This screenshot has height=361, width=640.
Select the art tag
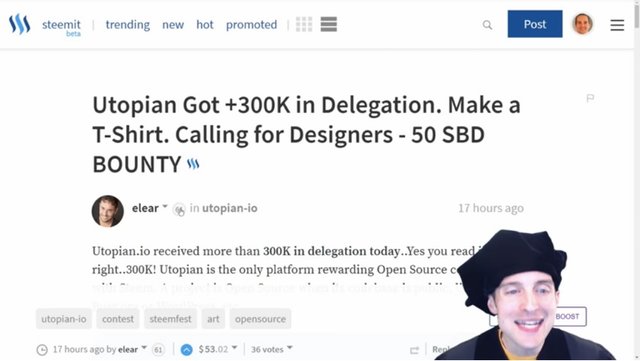213,319
